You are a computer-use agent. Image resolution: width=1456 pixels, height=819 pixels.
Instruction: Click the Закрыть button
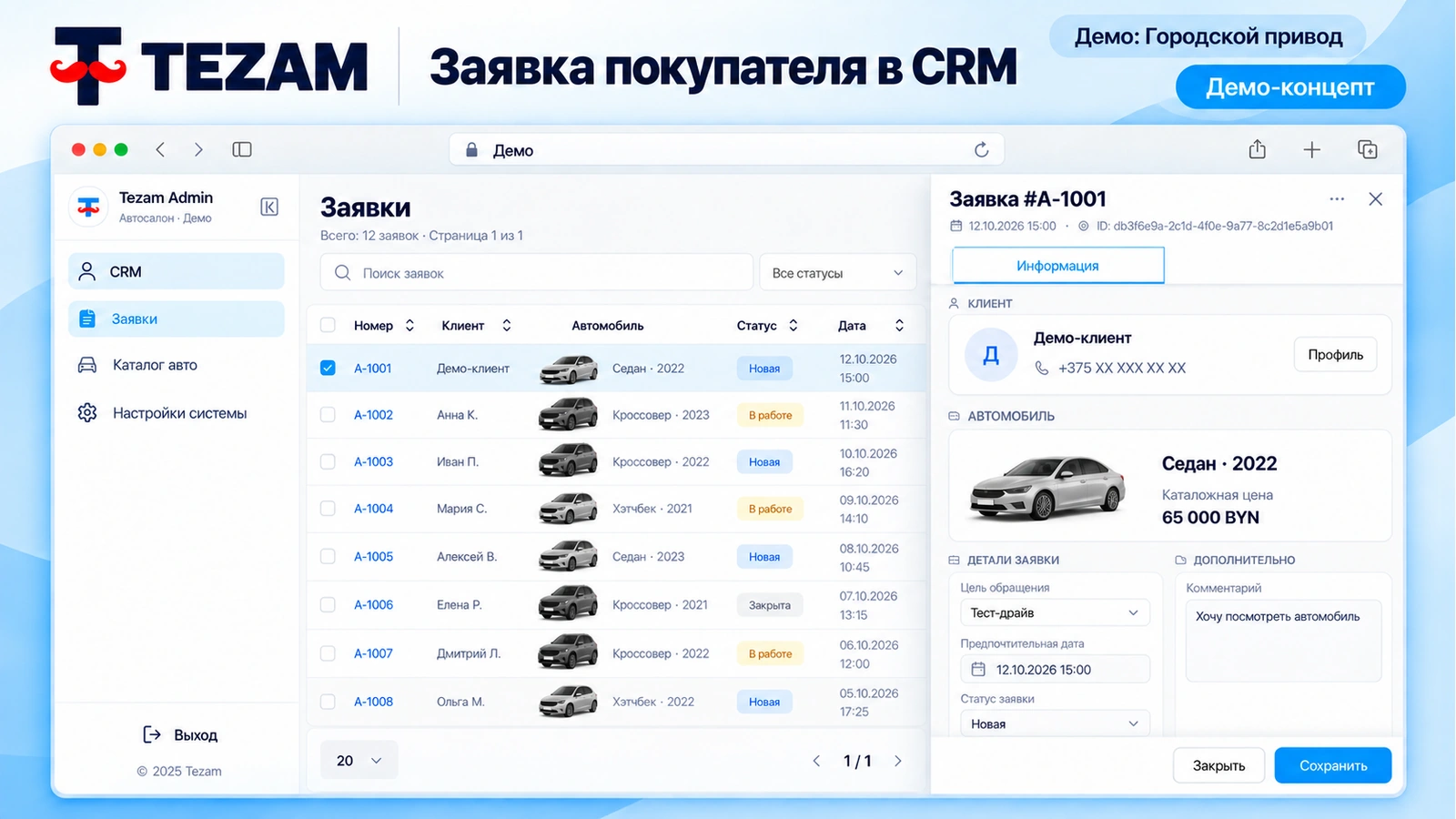point(1218,765)
